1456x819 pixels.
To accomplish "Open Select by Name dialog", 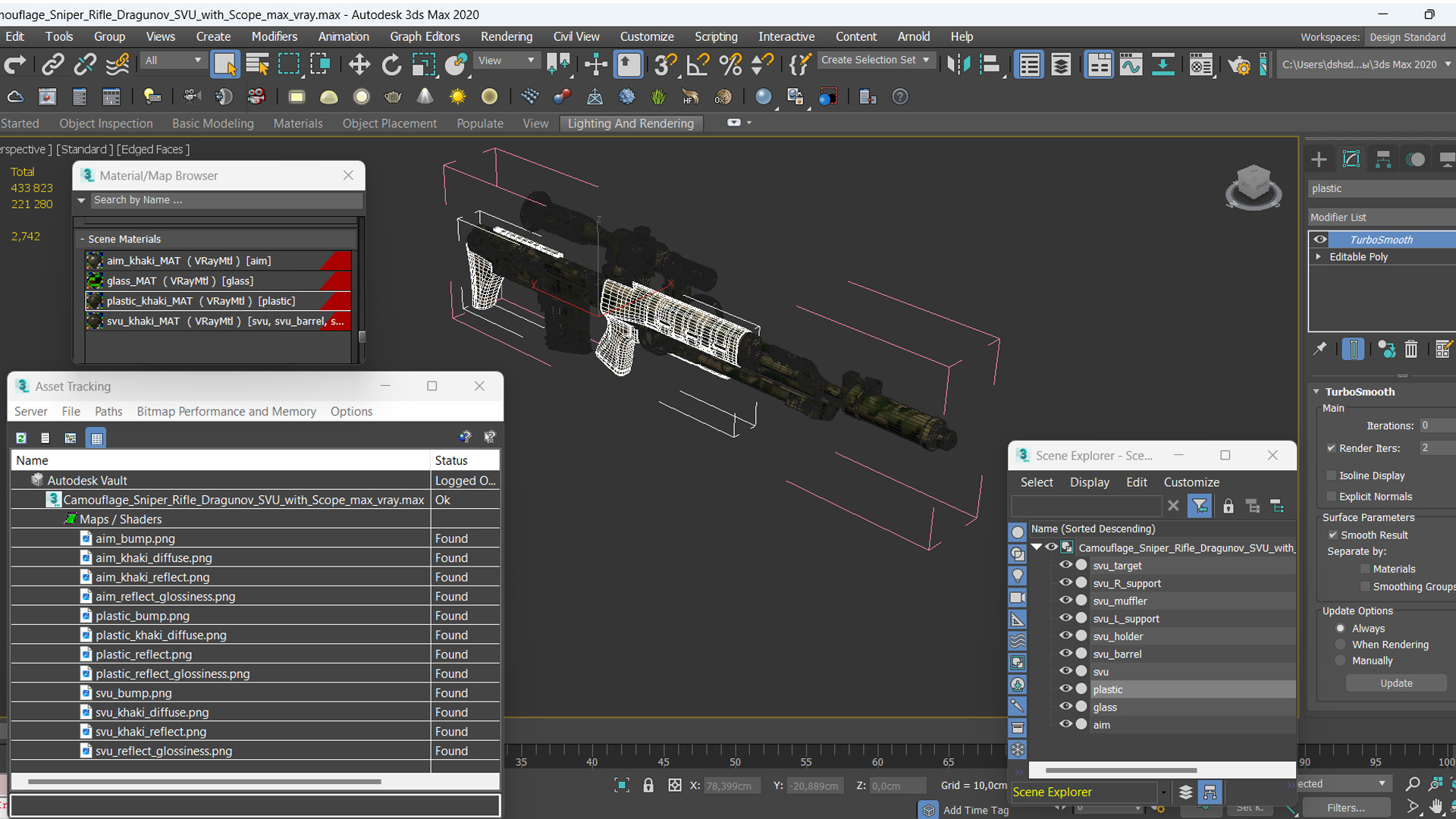I will click(257, 64).
